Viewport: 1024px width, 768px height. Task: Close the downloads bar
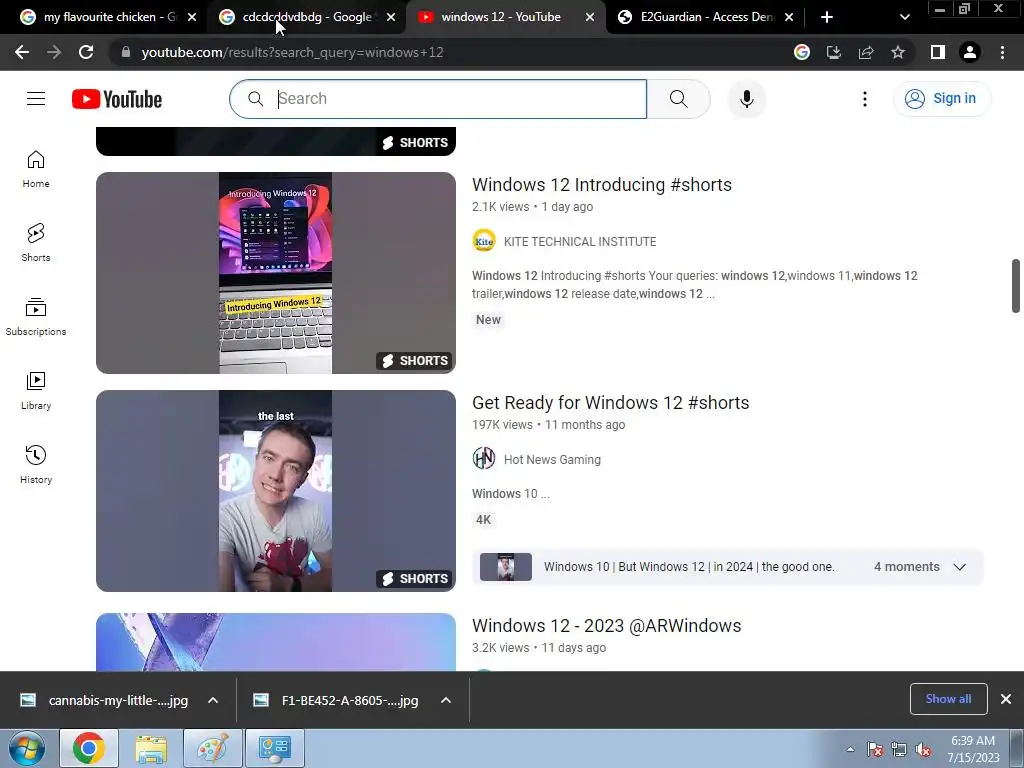coord(1006,699)
